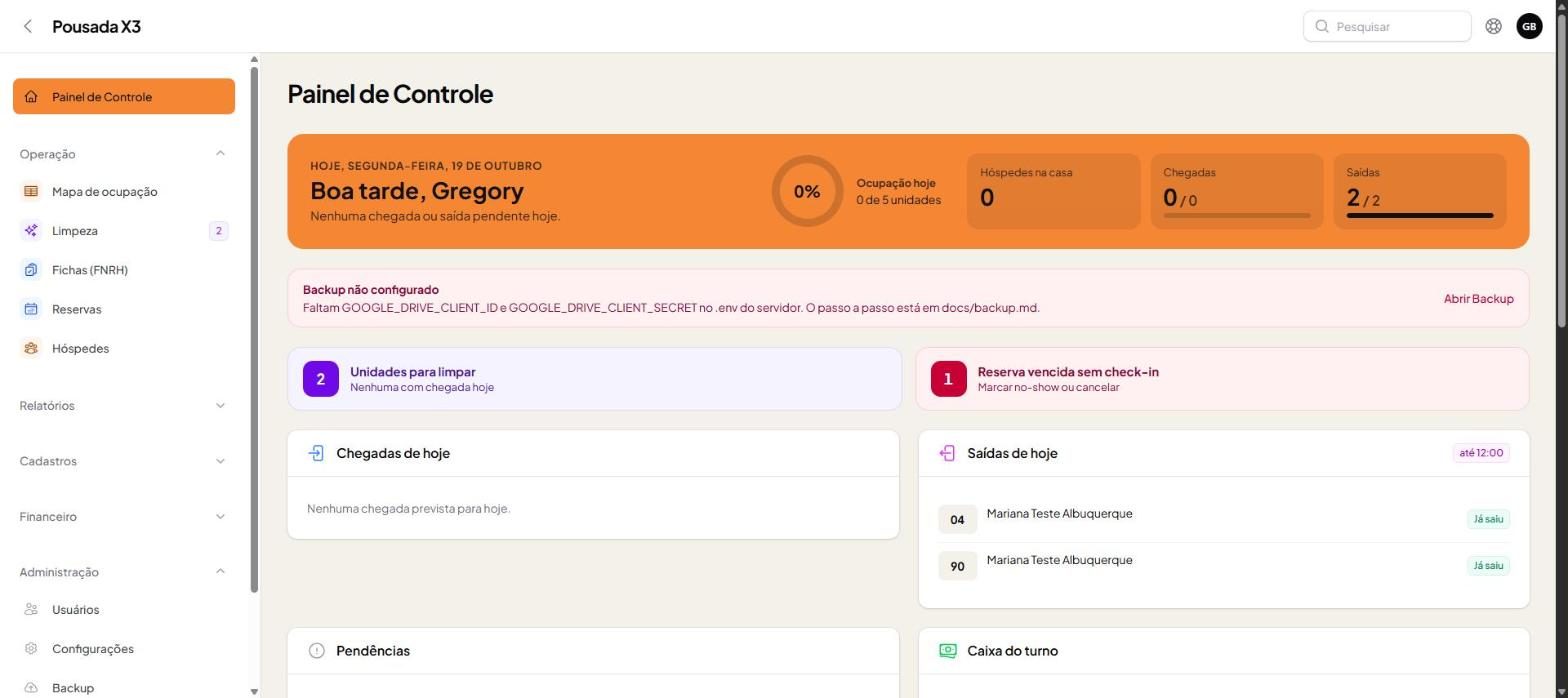Click the Chegadas 0/0 stat card
1568x698 pixels.
(x=1237, y=192)
